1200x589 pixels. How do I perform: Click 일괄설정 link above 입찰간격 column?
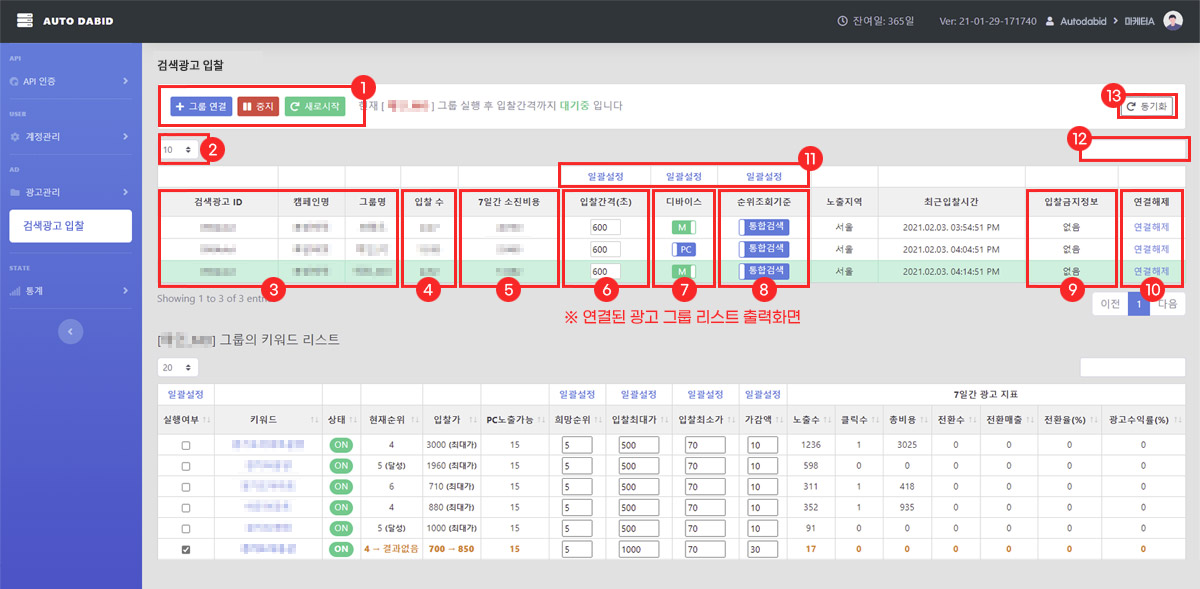605,174
